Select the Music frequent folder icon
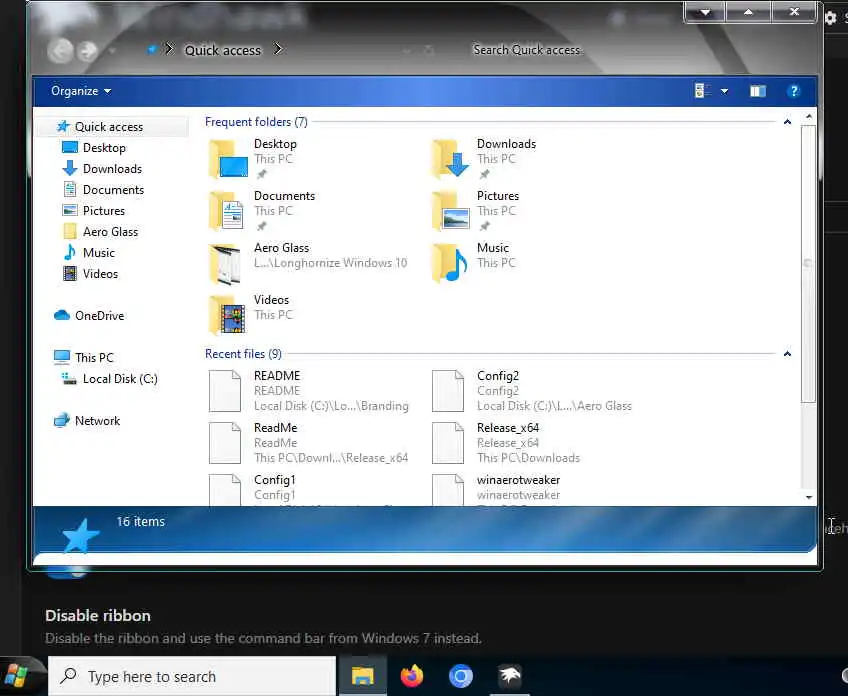Screen dimensions: 848x696 click(450, 263)
